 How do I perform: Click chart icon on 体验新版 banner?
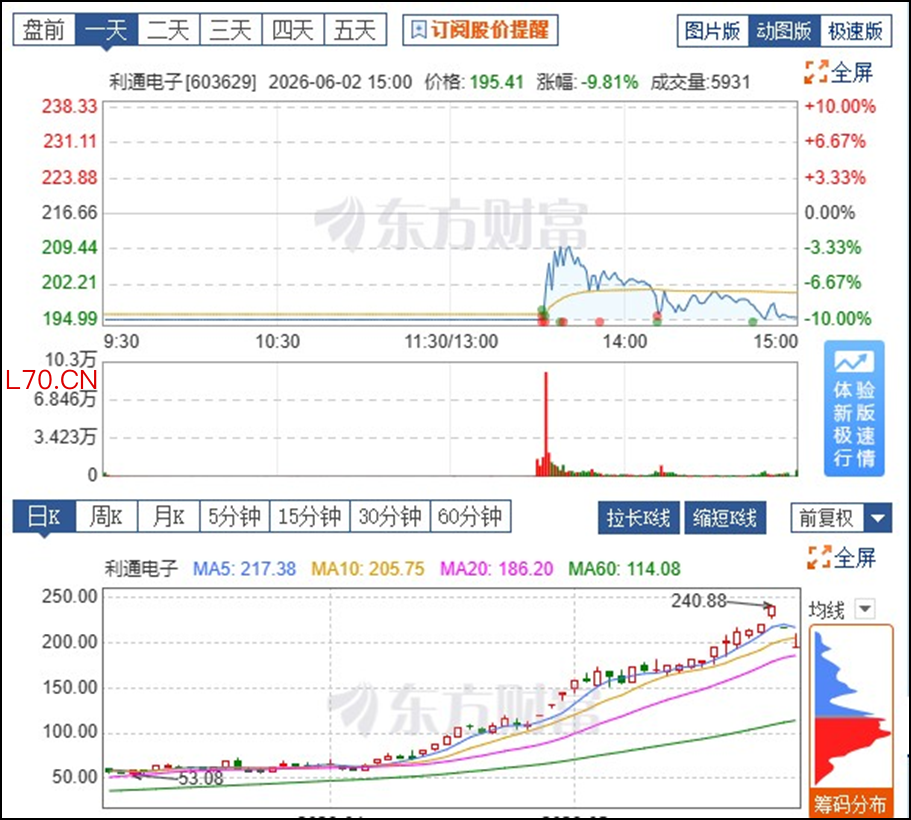pos(854,361)
